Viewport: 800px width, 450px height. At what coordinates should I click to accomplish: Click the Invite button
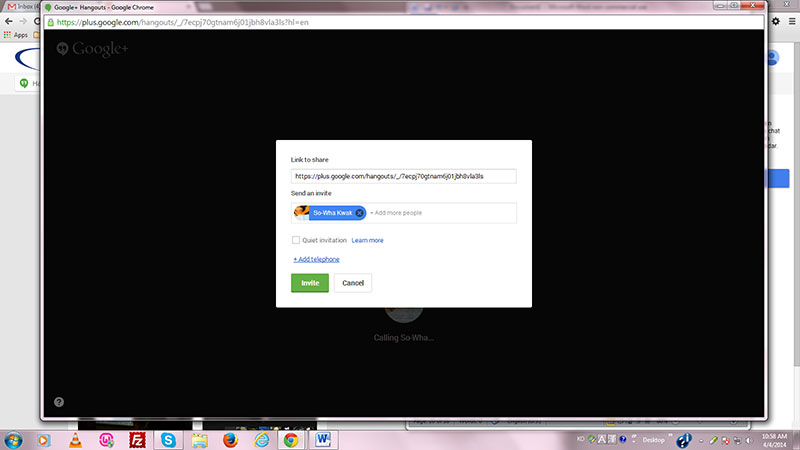point(309,283)
